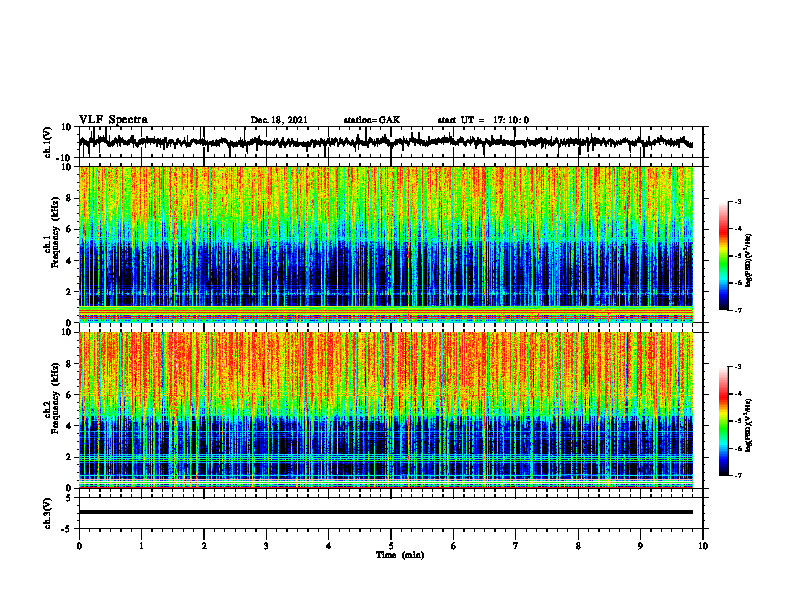Click time axis tick label '5'

[x=391, y=546]
